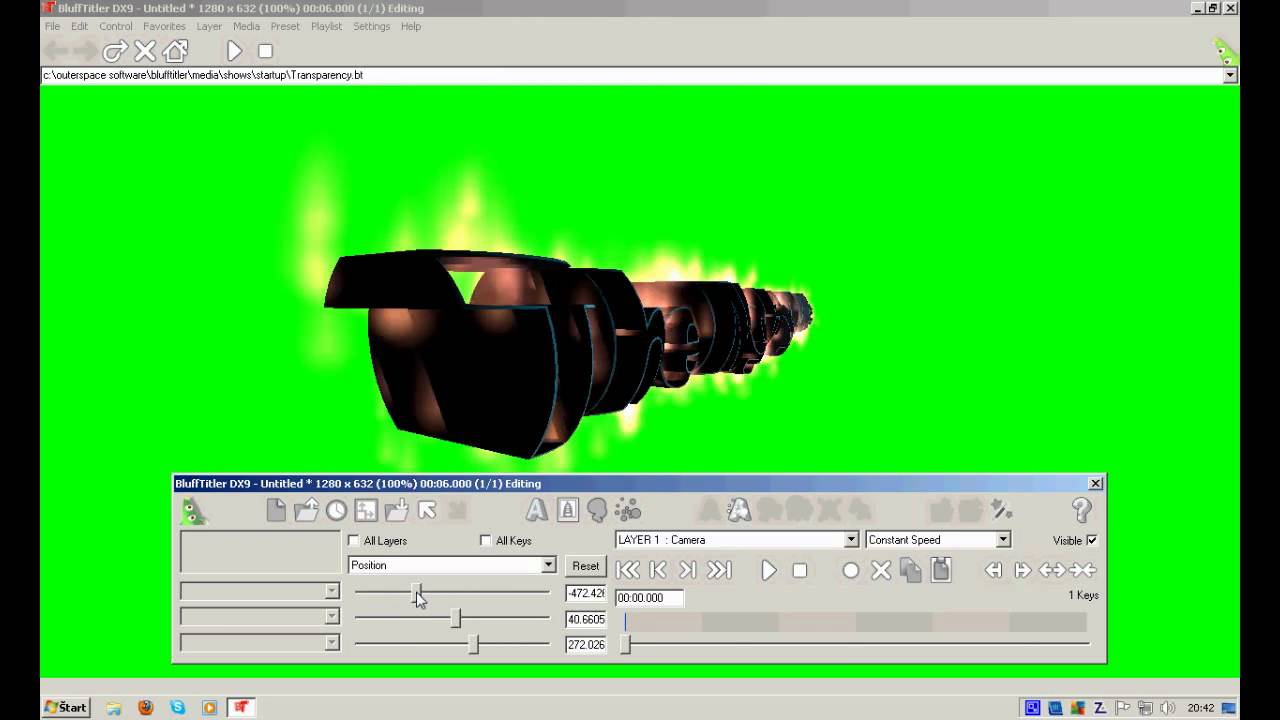Image resolution: width=1280 pixels, height=720 pixels.
Task: Click the sparkling A text icon
Action: [x=739, y=510]
